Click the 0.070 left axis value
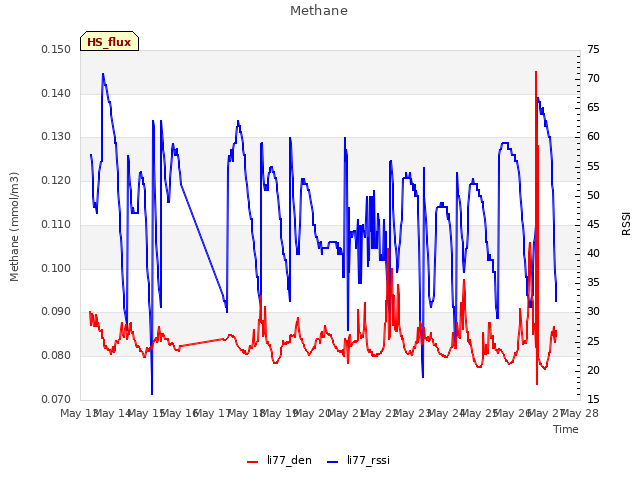640x480 pixels. (56, 399)
